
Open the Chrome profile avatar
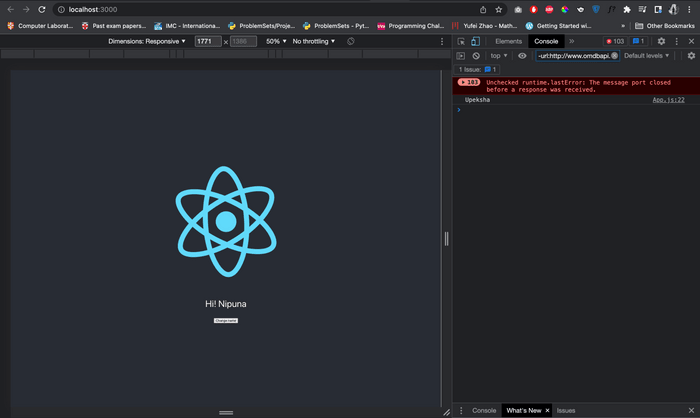coord(673,9)
